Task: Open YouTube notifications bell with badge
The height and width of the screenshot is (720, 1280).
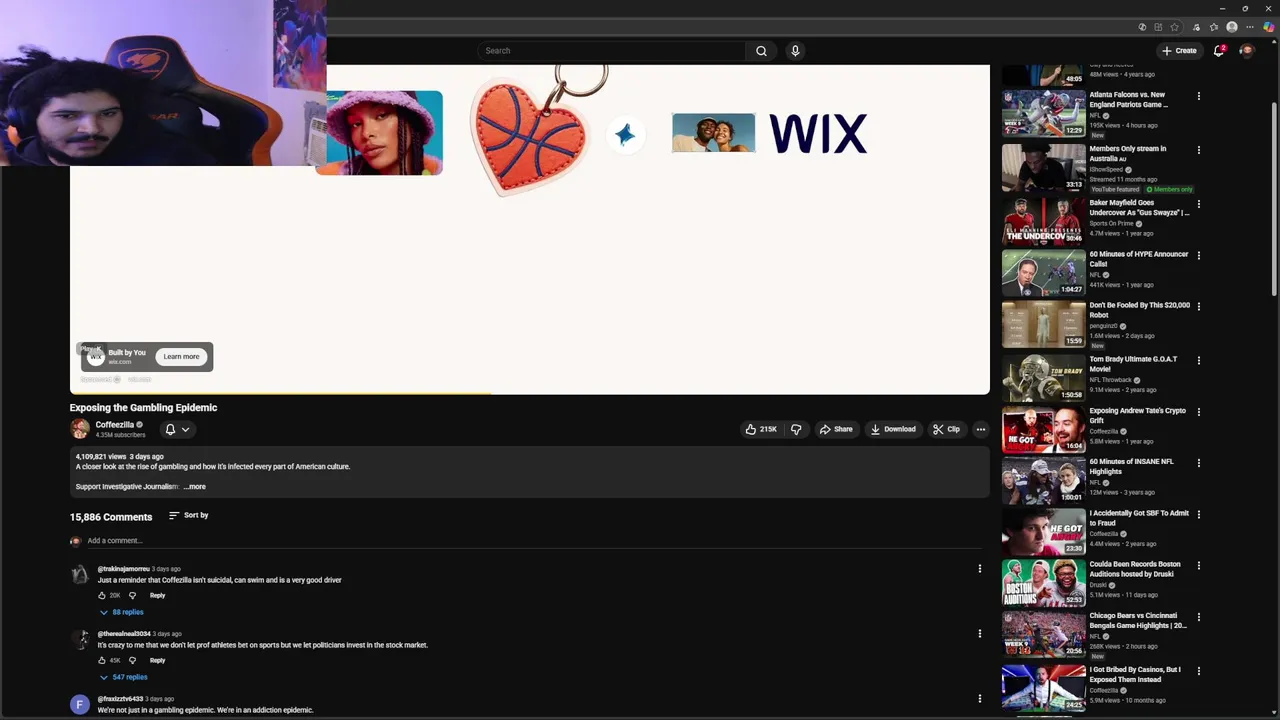Action: click(1219, 51)
